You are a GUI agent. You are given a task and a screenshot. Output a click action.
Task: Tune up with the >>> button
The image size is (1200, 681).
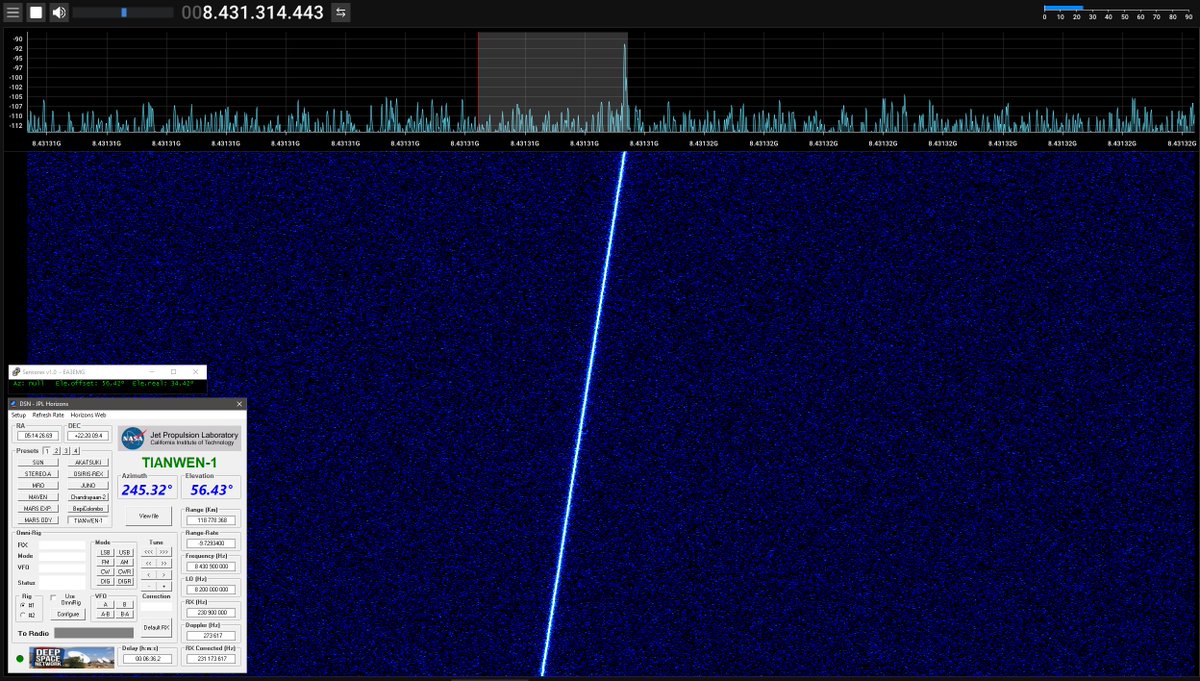164,551
